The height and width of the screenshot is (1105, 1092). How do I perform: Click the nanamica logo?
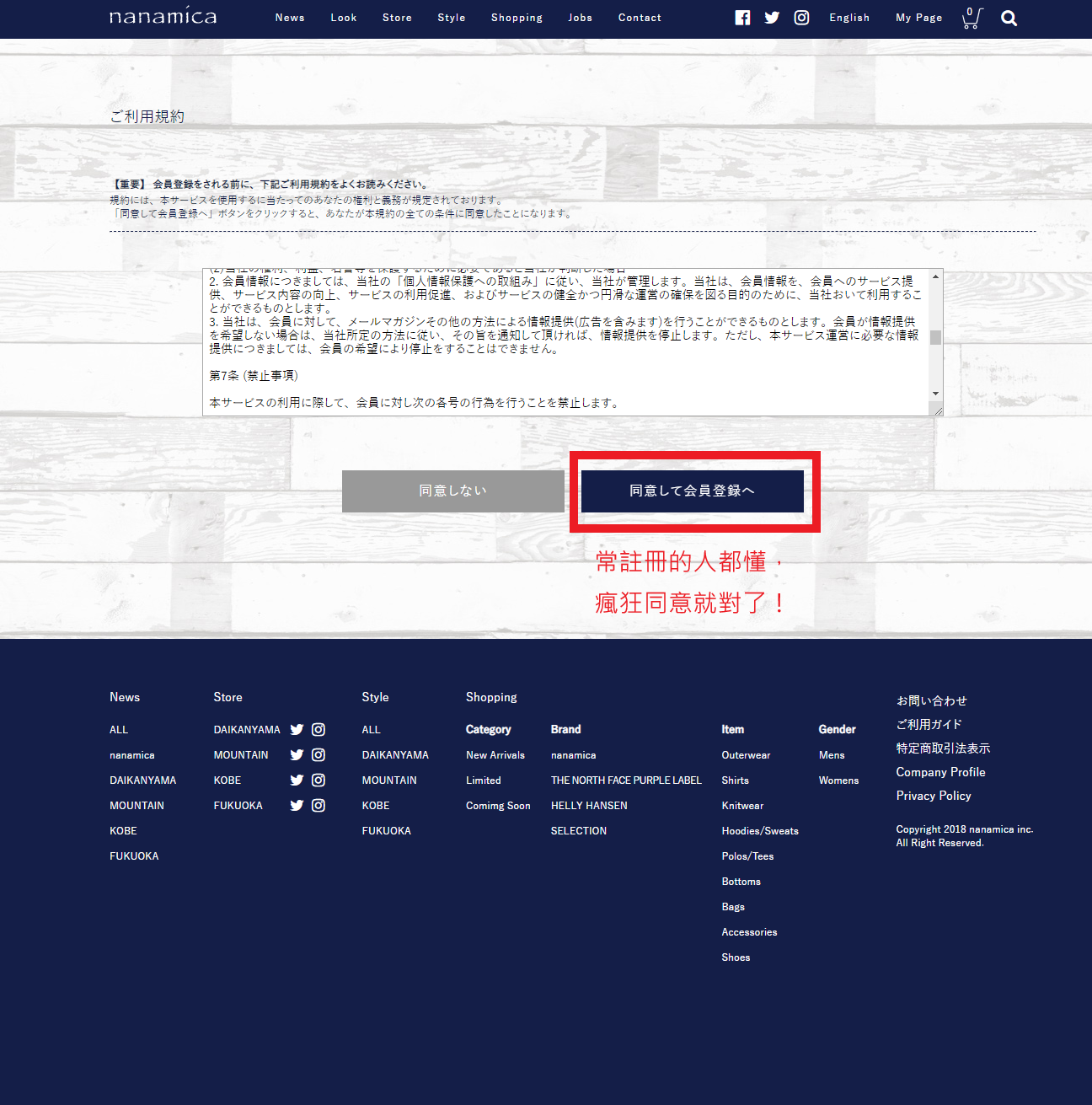click(163, 17)
